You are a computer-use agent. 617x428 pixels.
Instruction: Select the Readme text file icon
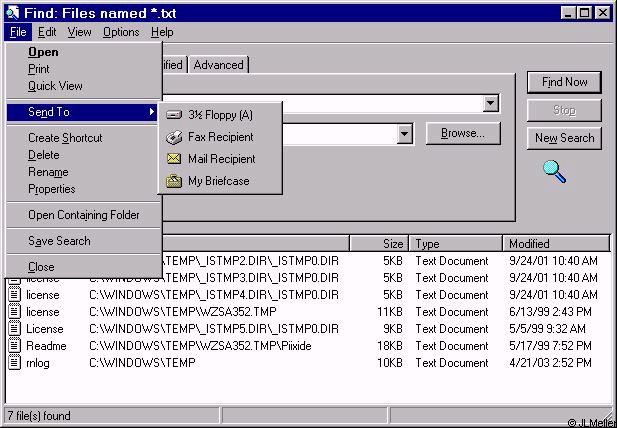pyautogui.click(x=15, y=346)
